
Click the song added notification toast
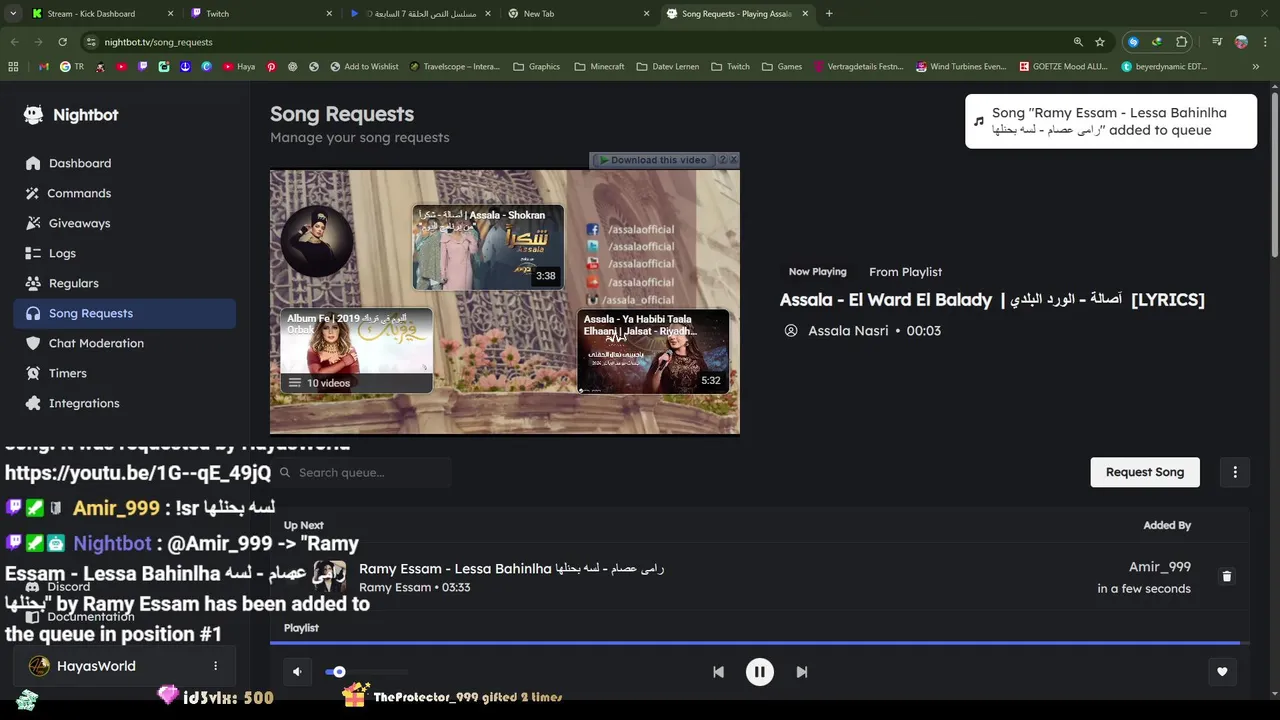[x=1111, y=121]
